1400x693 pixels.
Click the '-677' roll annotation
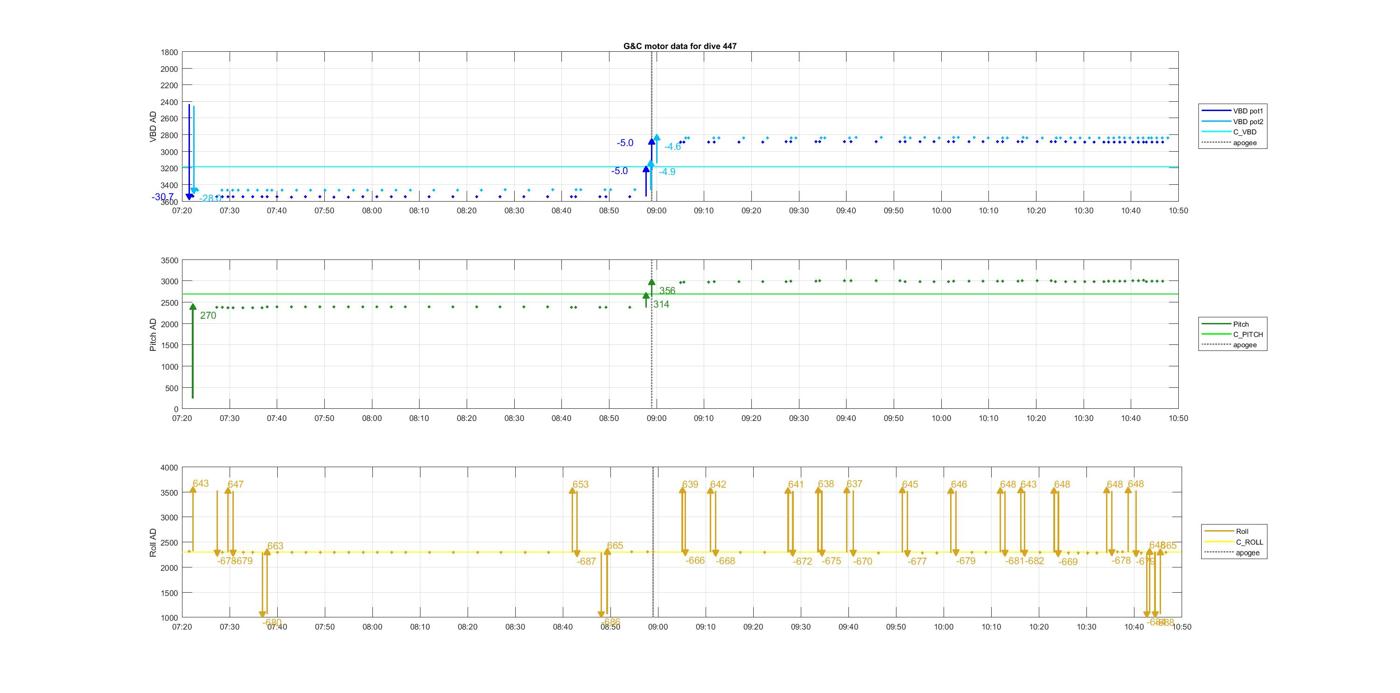[917, 562]
